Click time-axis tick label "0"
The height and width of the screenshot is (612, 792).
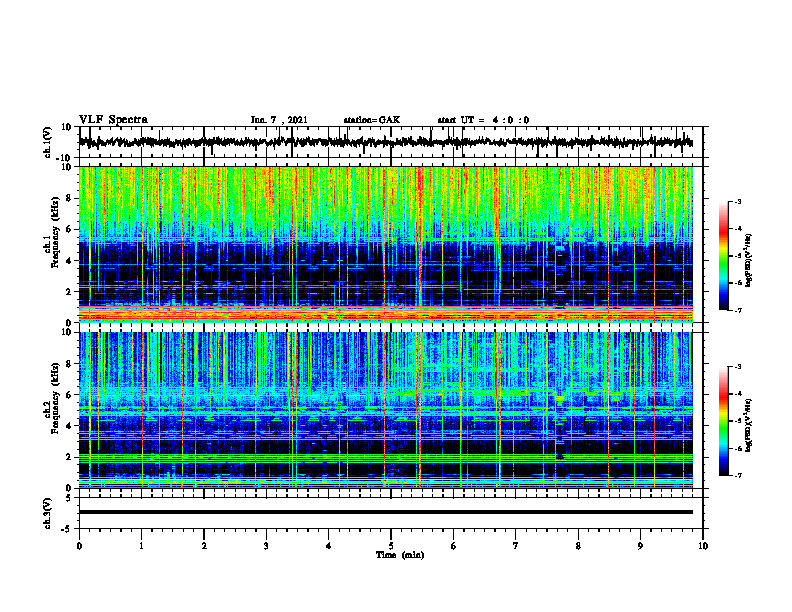pyautogui.click(x=79, y=546)
